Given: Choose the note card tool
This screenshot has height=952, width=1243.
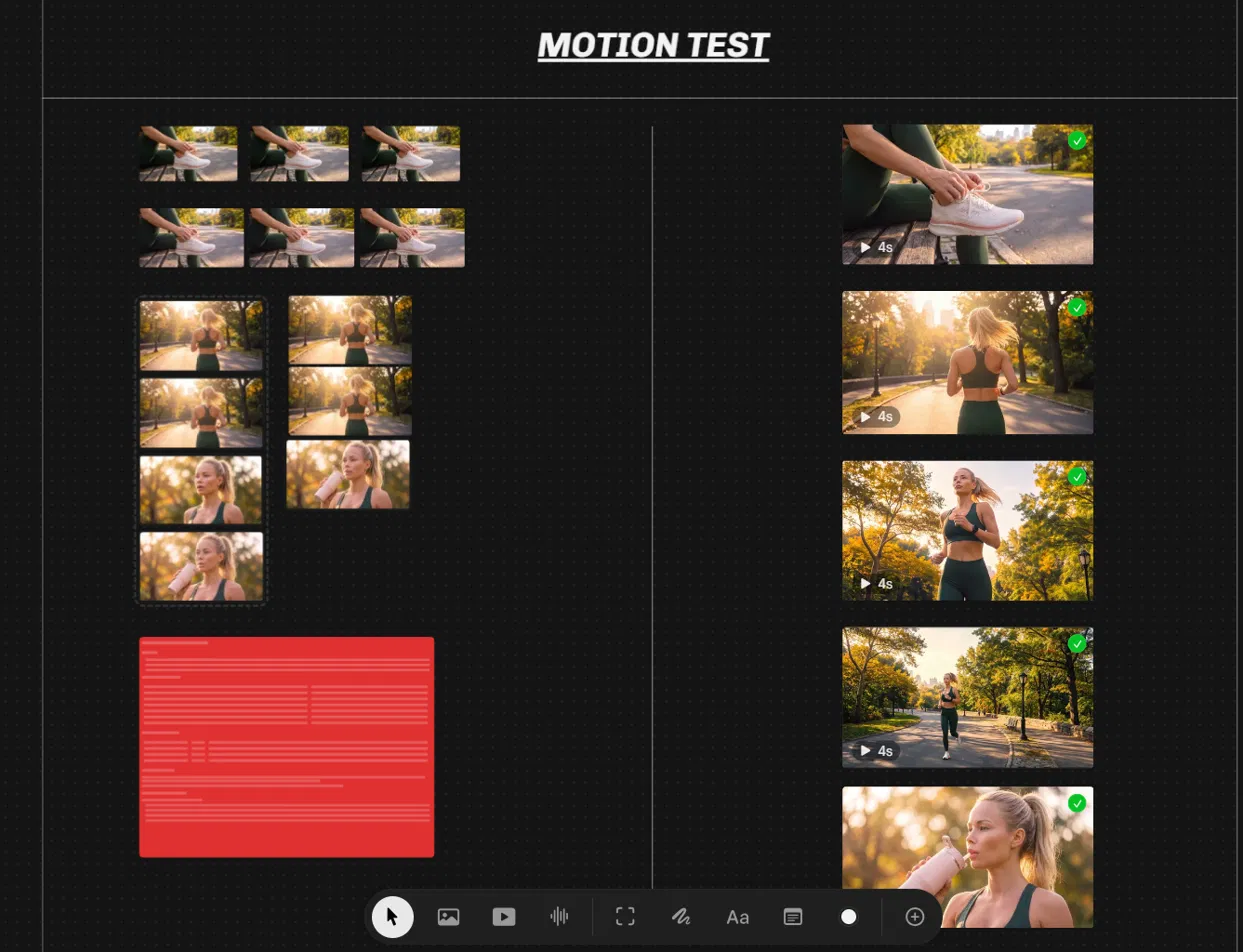Looking at the screenshot, I should pos(793,917).
